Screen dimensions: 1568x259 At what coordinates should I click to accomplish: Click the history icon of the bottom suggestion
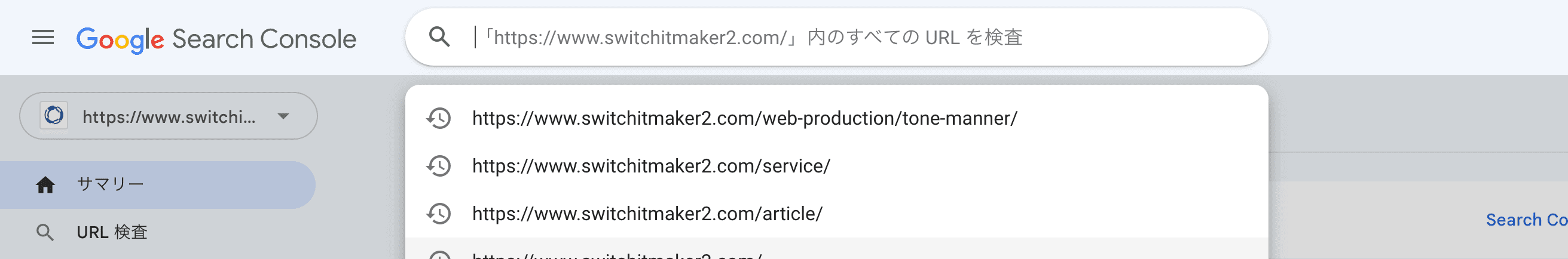(439, 255)
